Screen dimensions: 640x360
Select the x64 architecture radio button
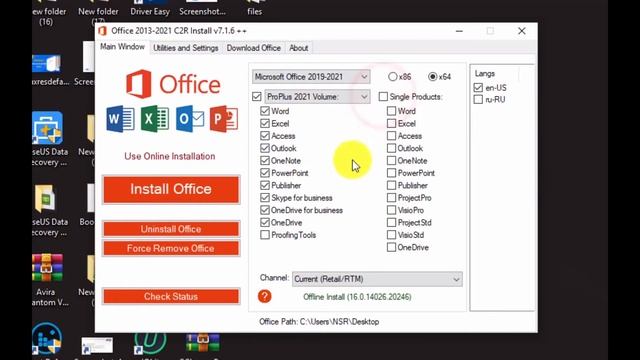(x=432, y=76)
